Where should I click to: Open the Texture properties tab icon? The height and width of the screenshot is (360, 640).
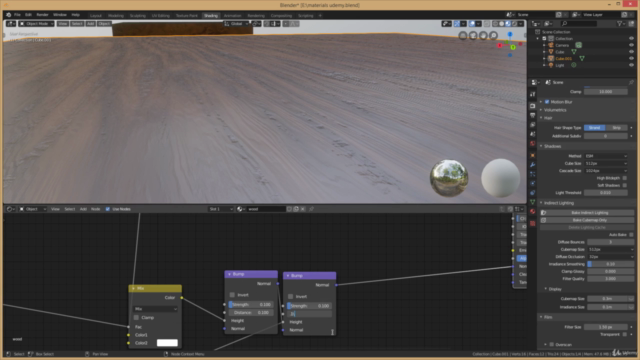click(x=532, y=224)
